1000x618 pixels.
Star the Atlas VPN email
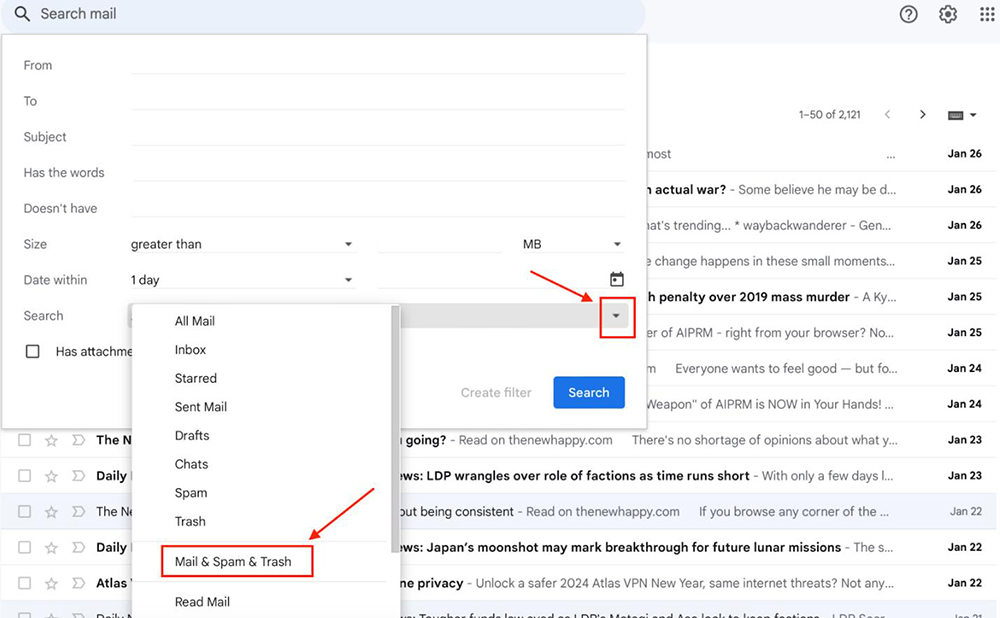tap(50, 582)
